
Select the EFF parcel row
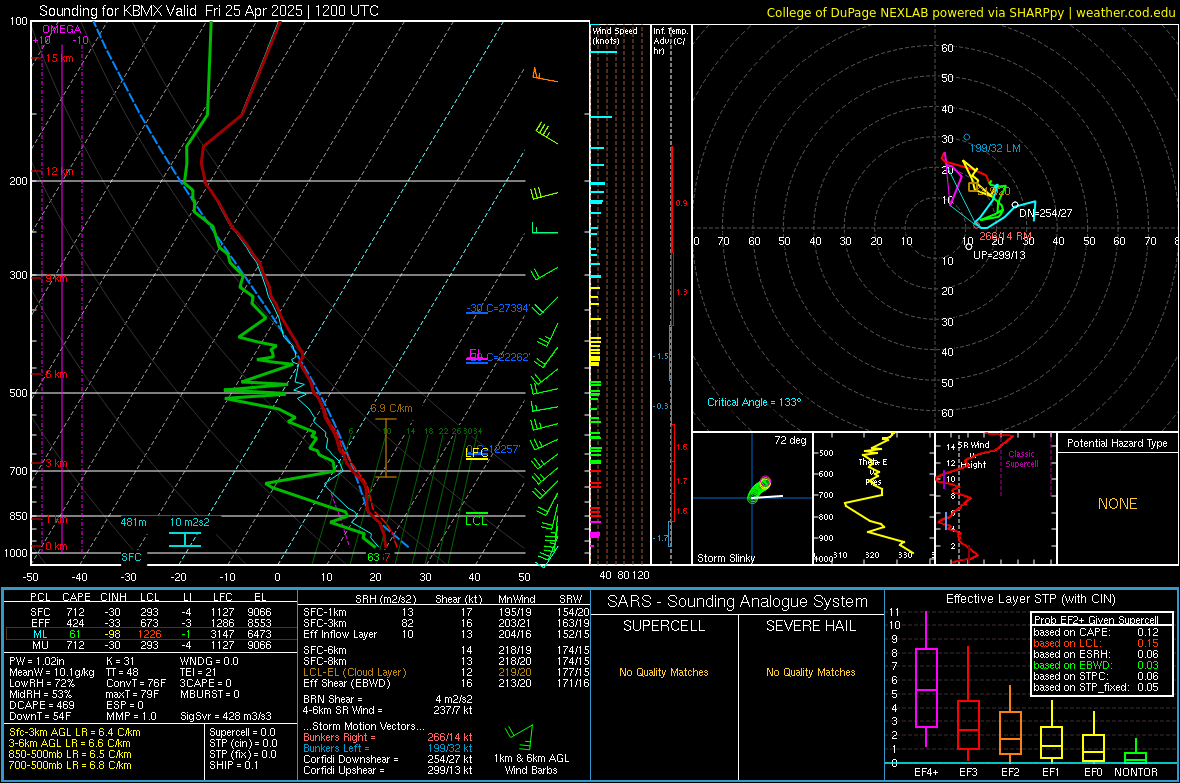pyautogui.click(x=151, y=623)
